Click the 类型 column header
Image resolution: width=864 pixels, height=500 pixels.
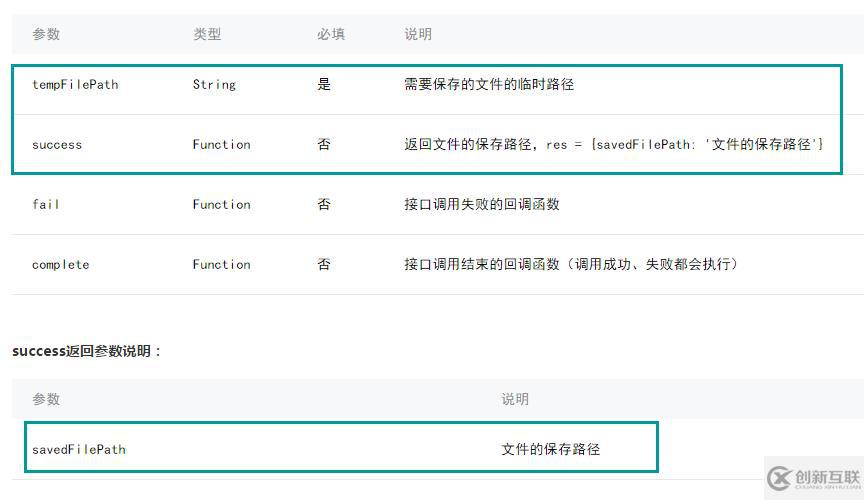pos(207,34)
